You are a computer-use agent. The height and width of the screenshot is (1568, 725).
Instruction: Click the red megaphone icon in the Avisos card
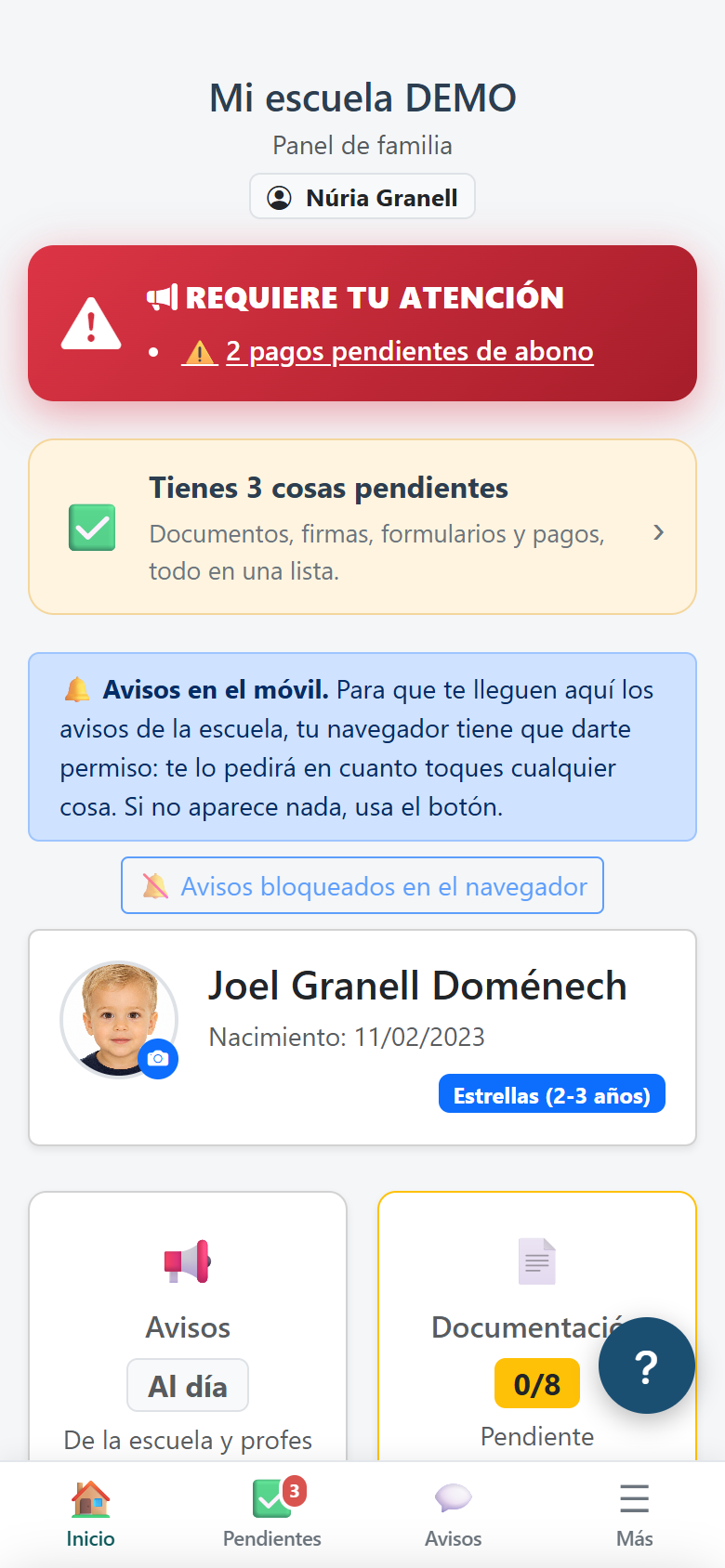[x=188, y=1261]
